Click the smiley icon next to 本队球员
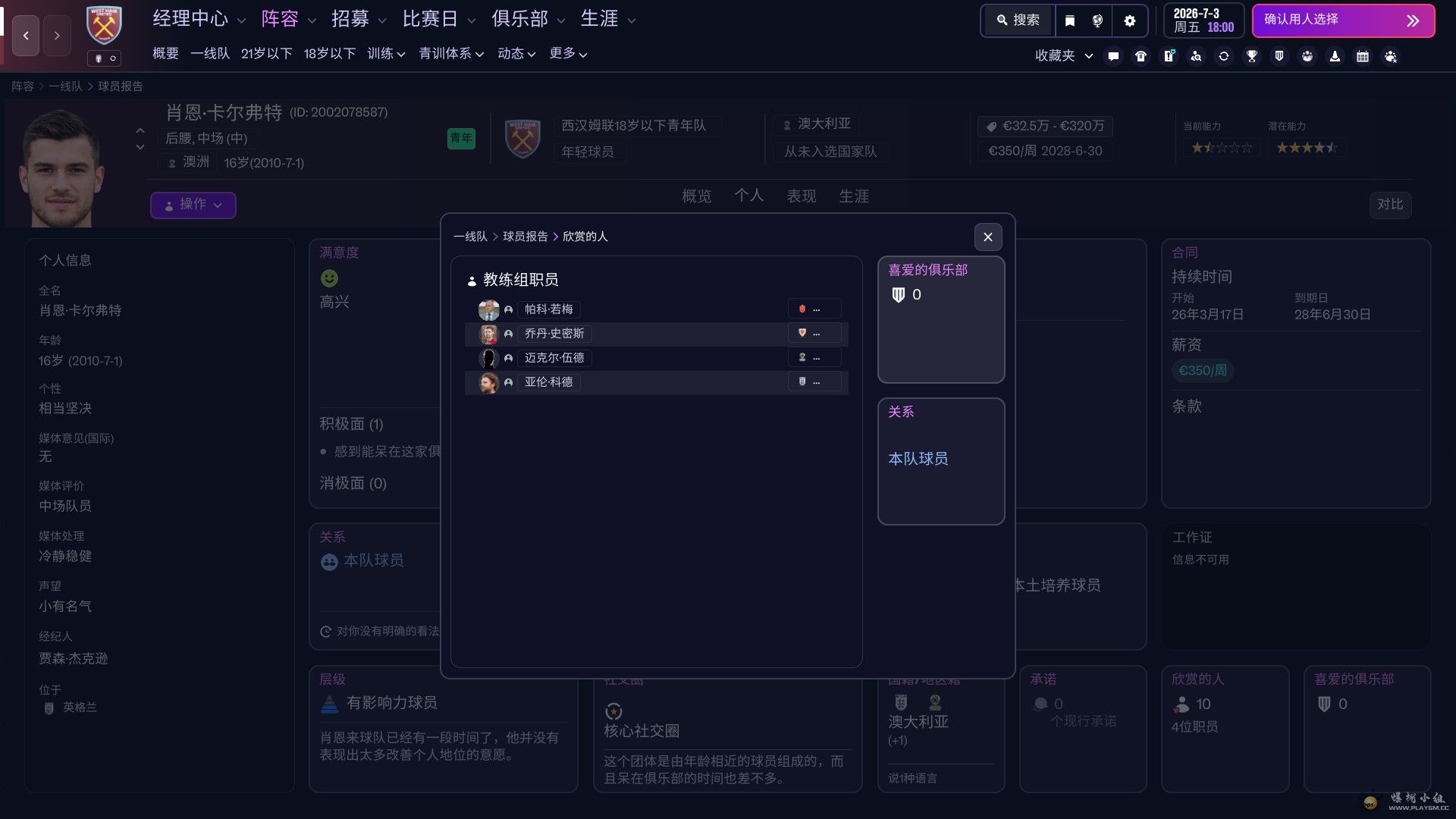 [x=329, y=562]
